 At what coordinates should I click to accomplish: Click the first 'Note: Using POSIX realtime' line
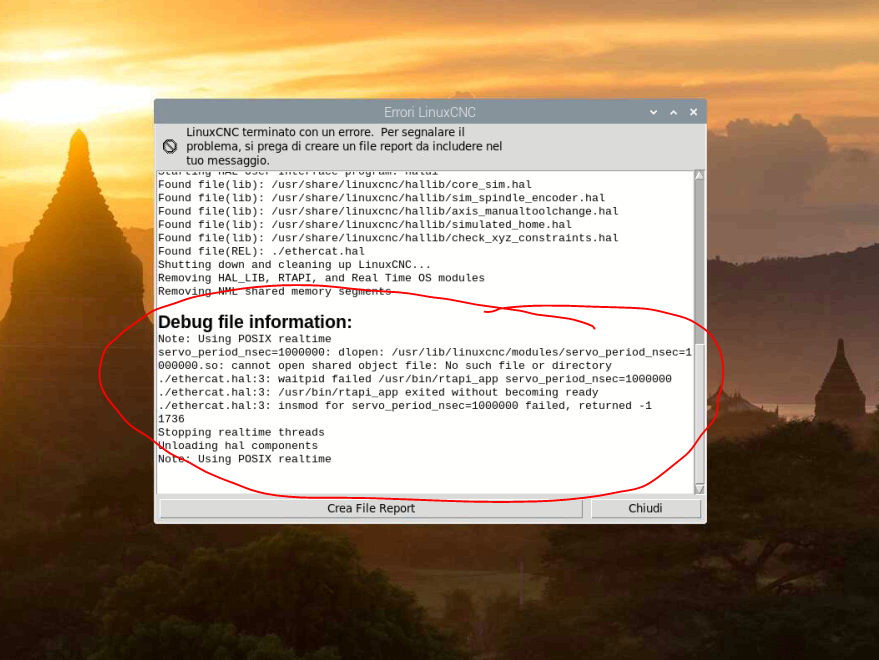[244, 339]
